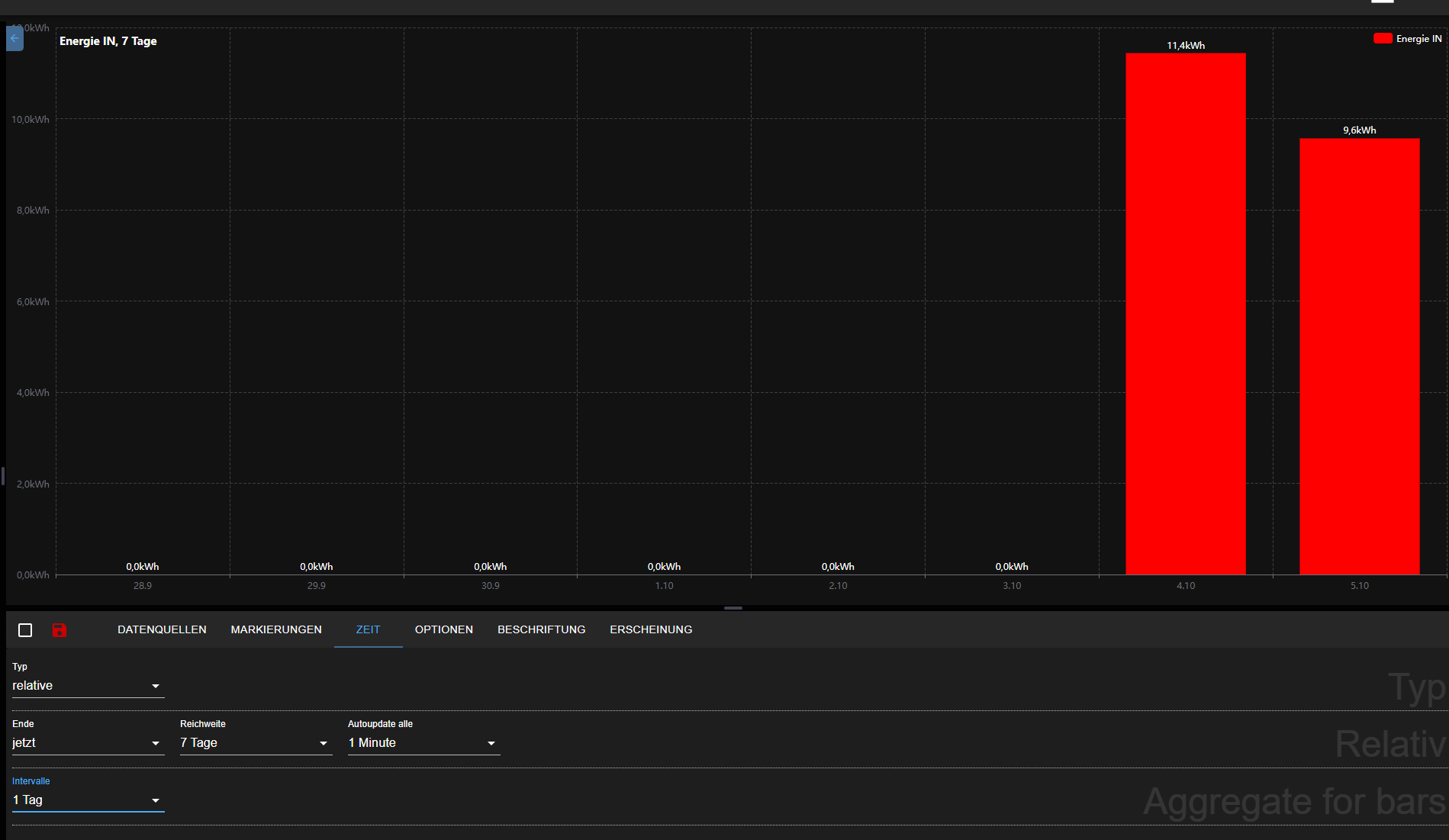
Task: Open the Intervalle dropdown showing 1 Tag
Action: pos(88,800)
